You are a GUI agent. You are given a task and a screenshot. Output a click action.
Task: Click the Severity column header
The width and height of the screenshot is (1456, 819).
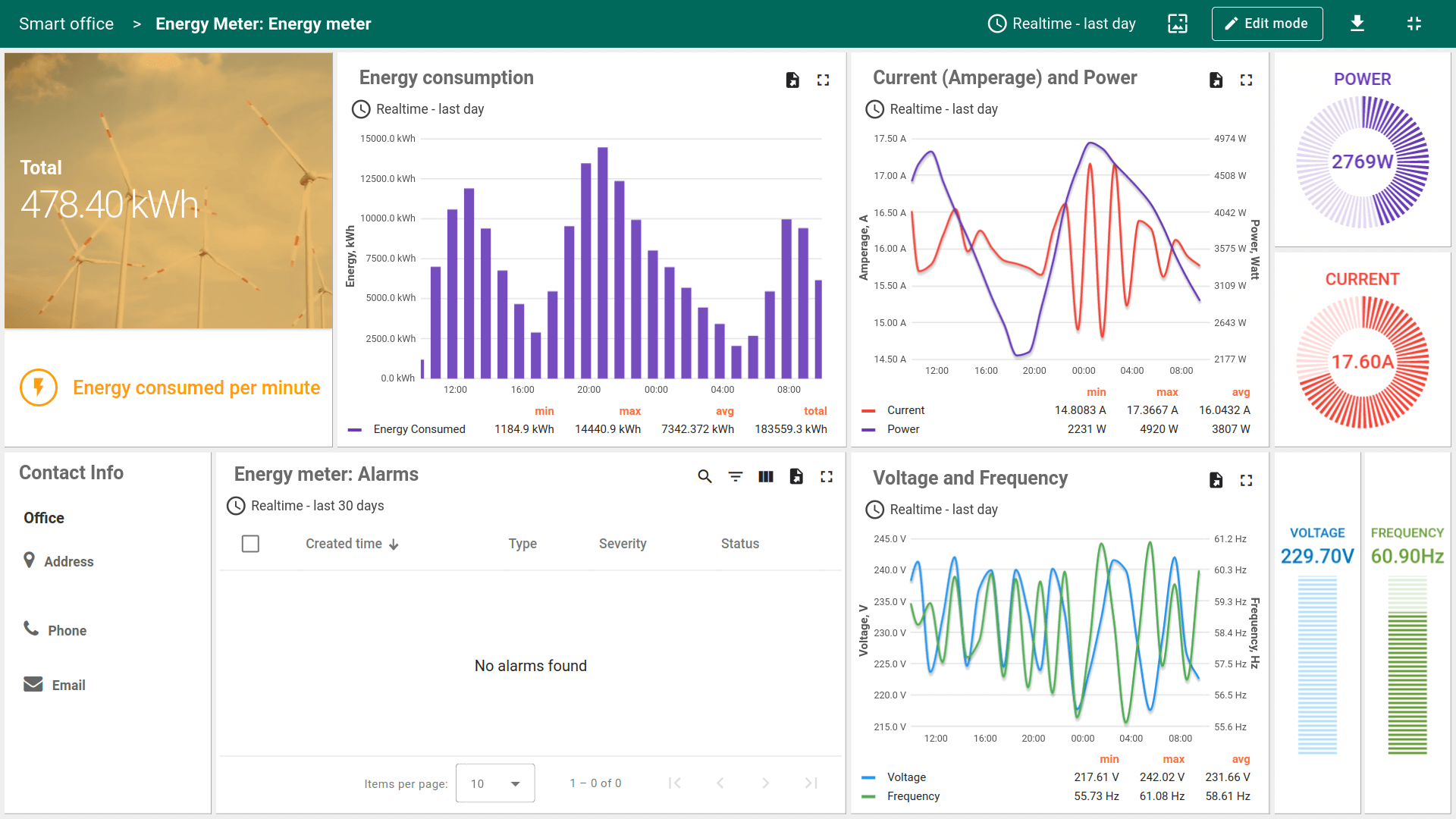click(622, 544)
